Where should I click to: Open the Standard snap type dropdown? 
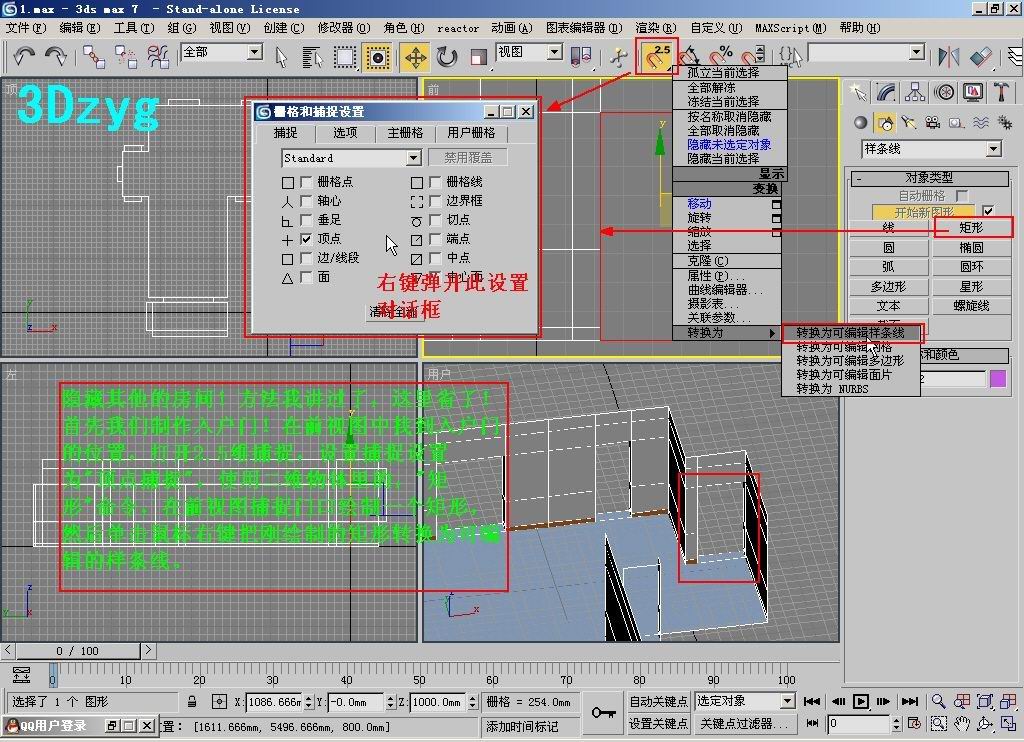click(413, 158)
